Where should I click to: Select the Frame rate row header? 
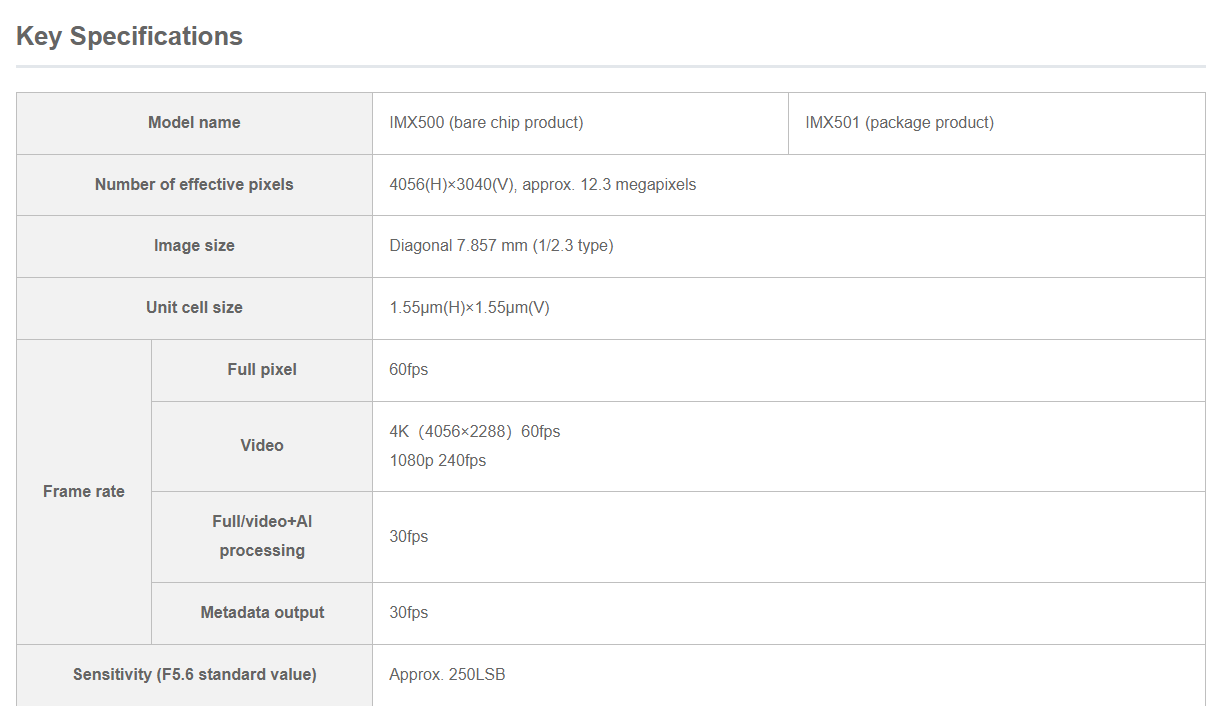pos(83,491)
